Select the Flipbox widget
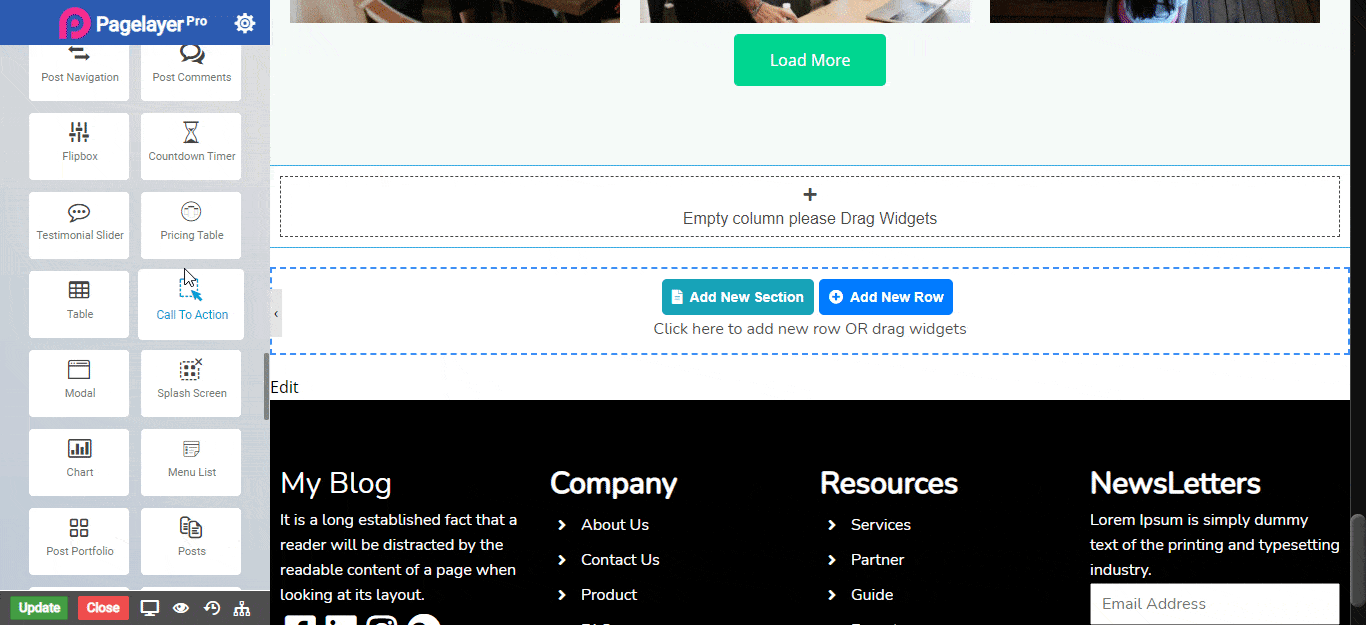 point(79,146)
